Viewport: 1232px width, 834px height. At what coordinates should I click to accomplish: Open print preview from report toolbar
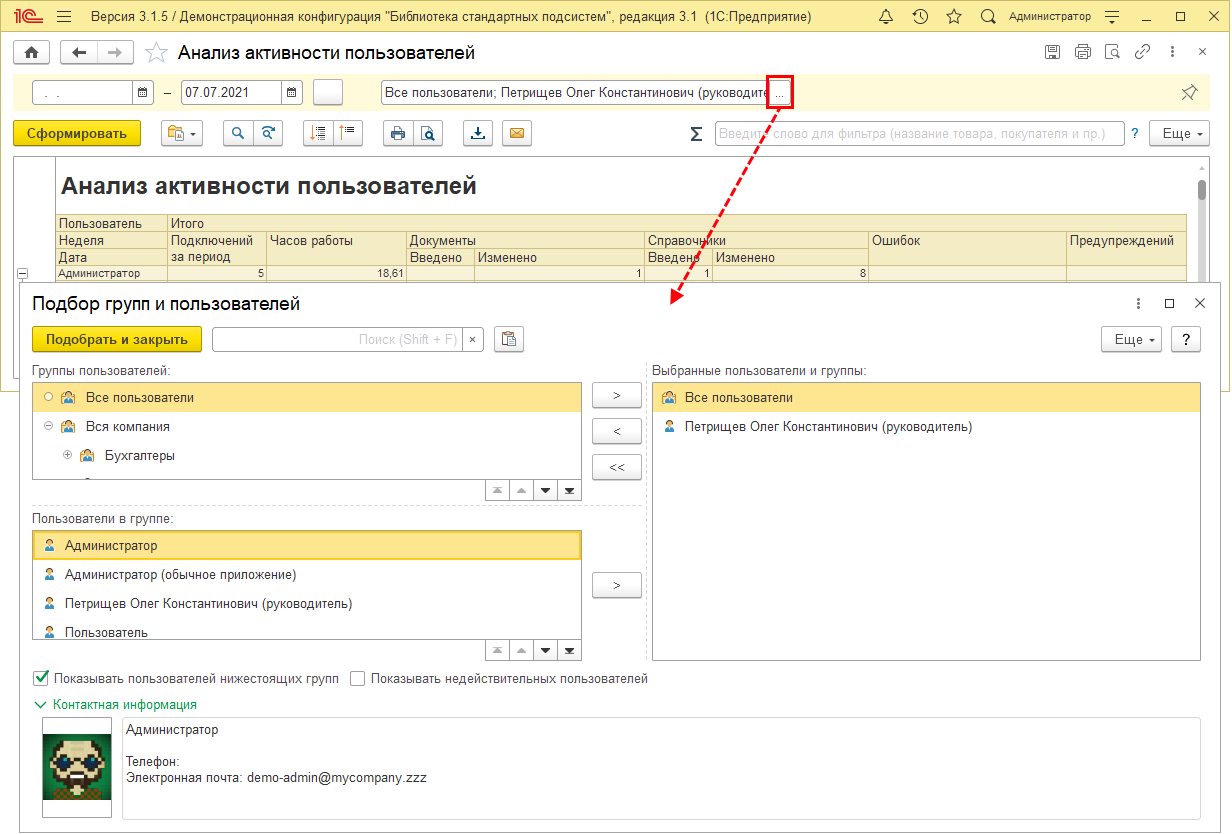point(428,133)
